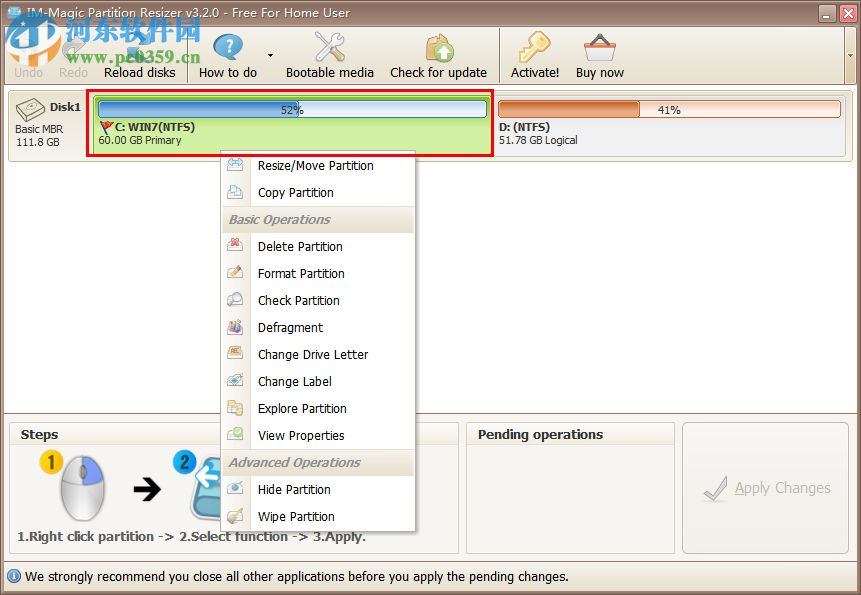Click the Hide Partition eye icon
The width and height of the screenshot is (861, 595).
235,487
